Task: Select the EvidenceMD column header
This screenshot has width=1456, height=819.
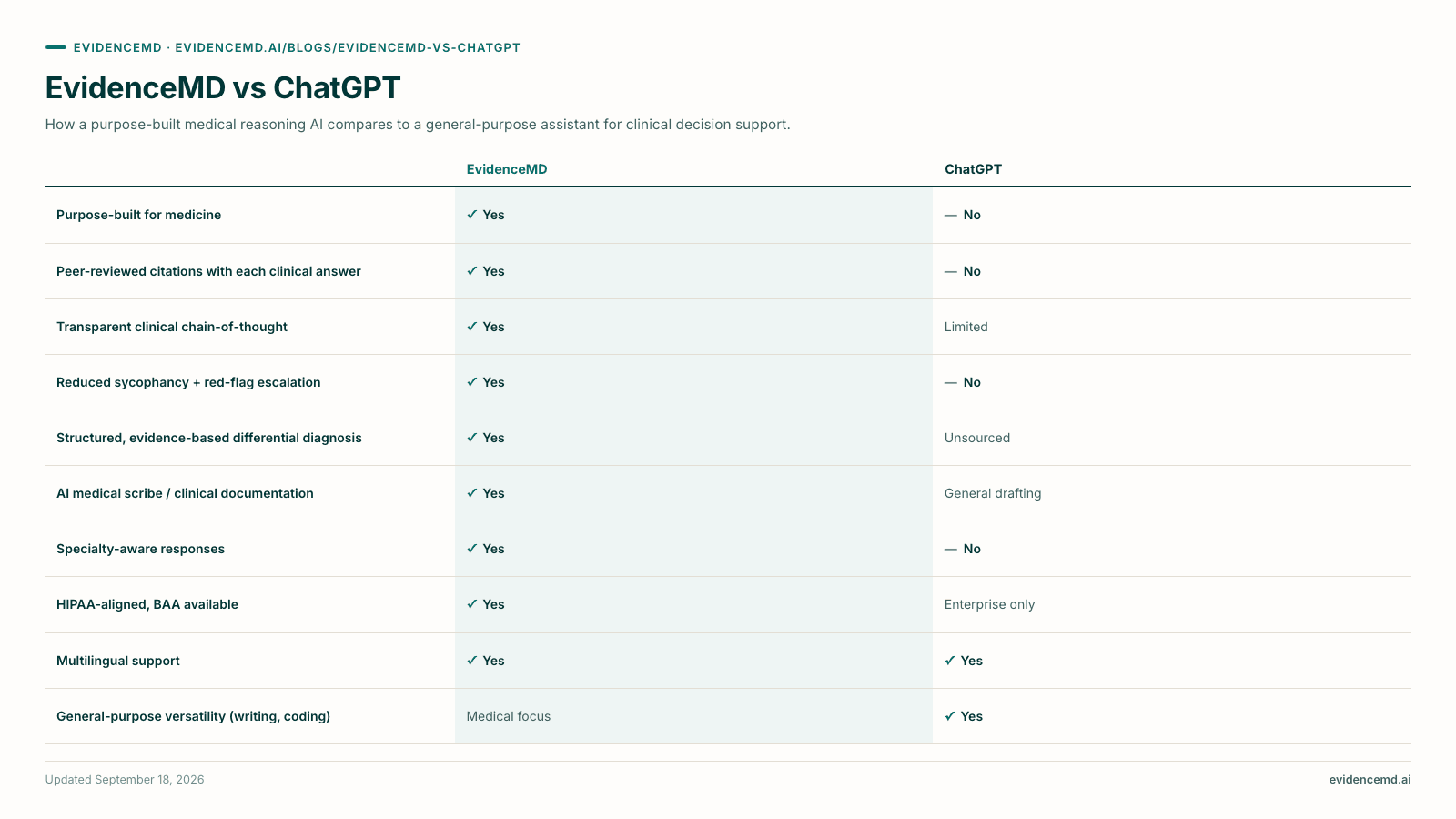Action: point(507,169)
